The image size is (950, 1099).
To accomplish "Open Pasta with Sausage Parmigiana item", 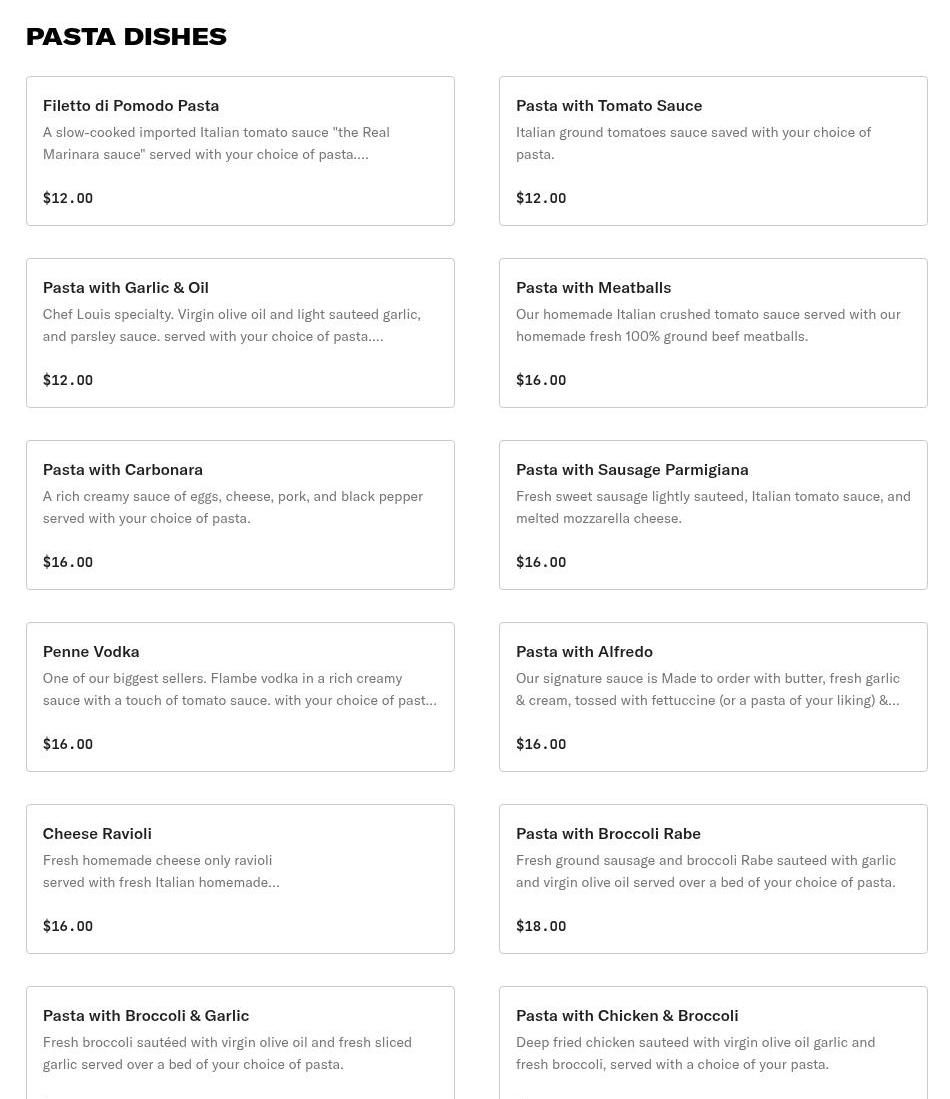I will coord(713,515).
